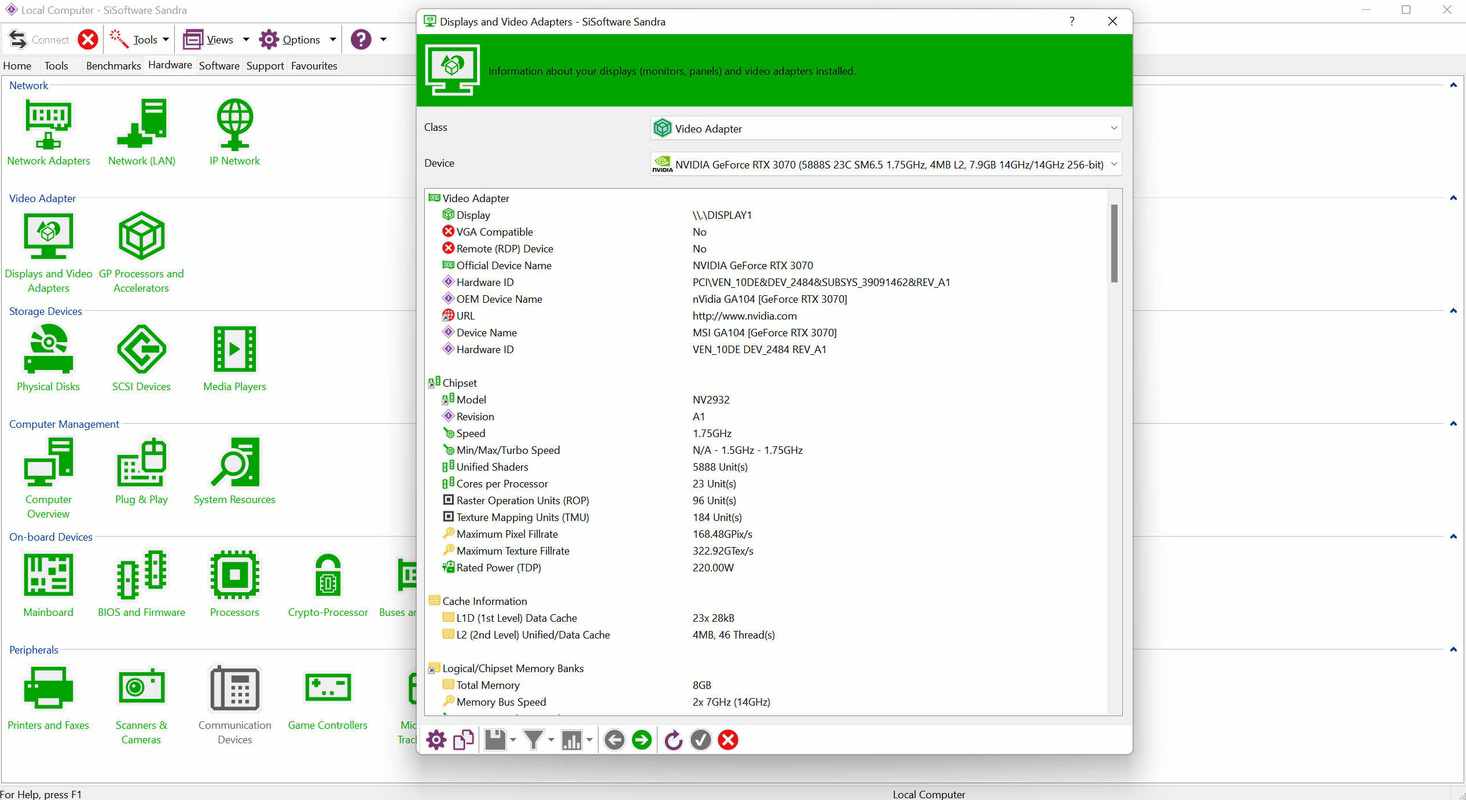Confirm with the grey checkmark button
This screenshot has height=800, width=1466.
(700, 740)
